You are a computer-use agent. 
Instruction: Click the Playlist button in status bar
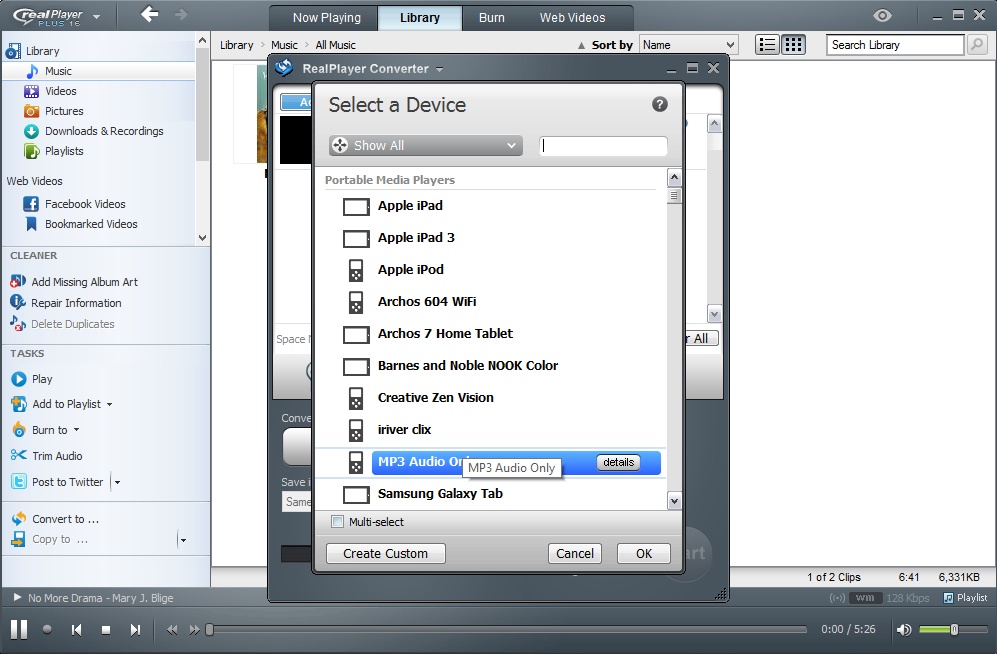[x=965, y=597]
